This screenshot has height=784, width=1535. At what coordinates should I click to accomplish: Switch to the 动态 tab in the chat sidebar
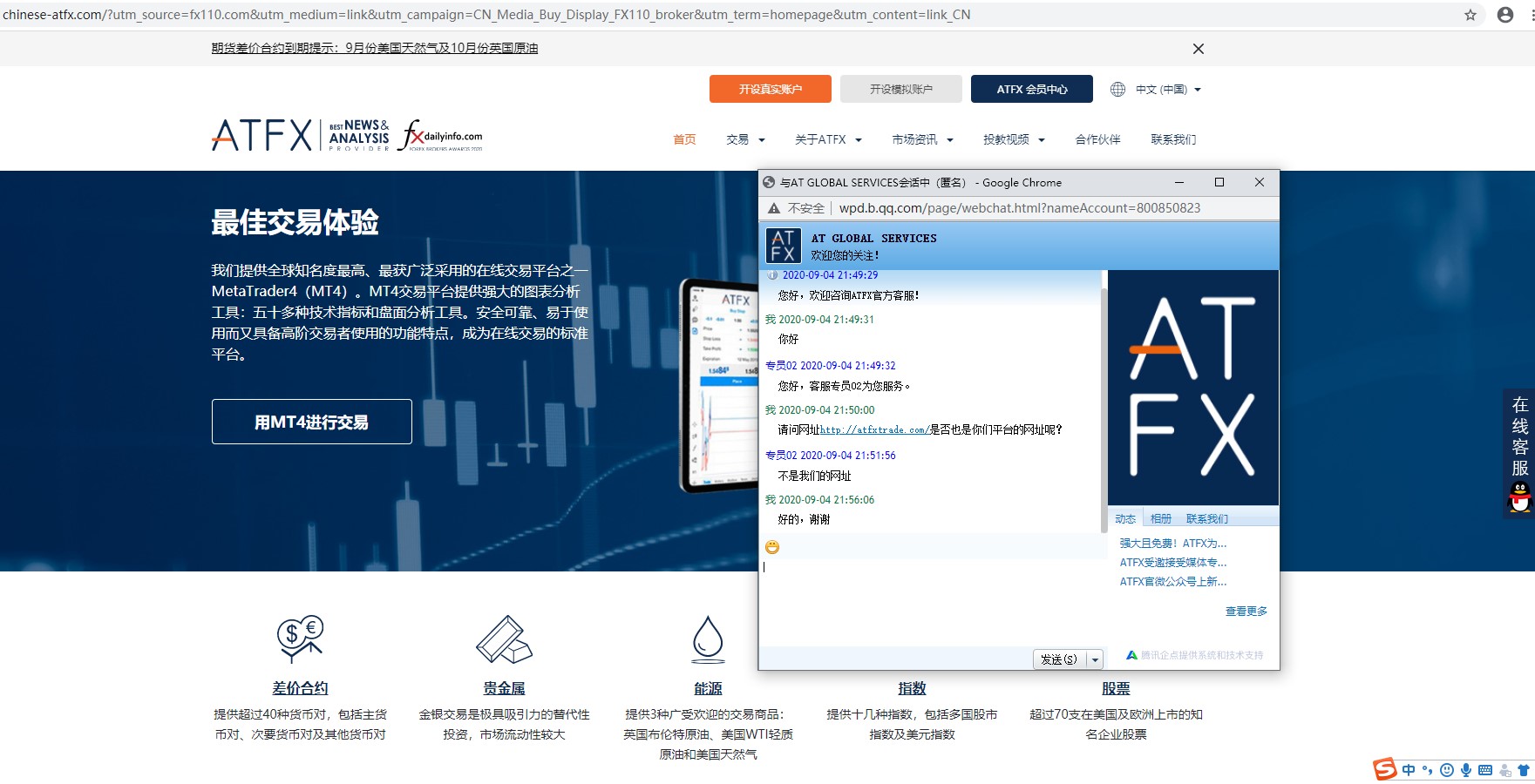[1125, 518]
